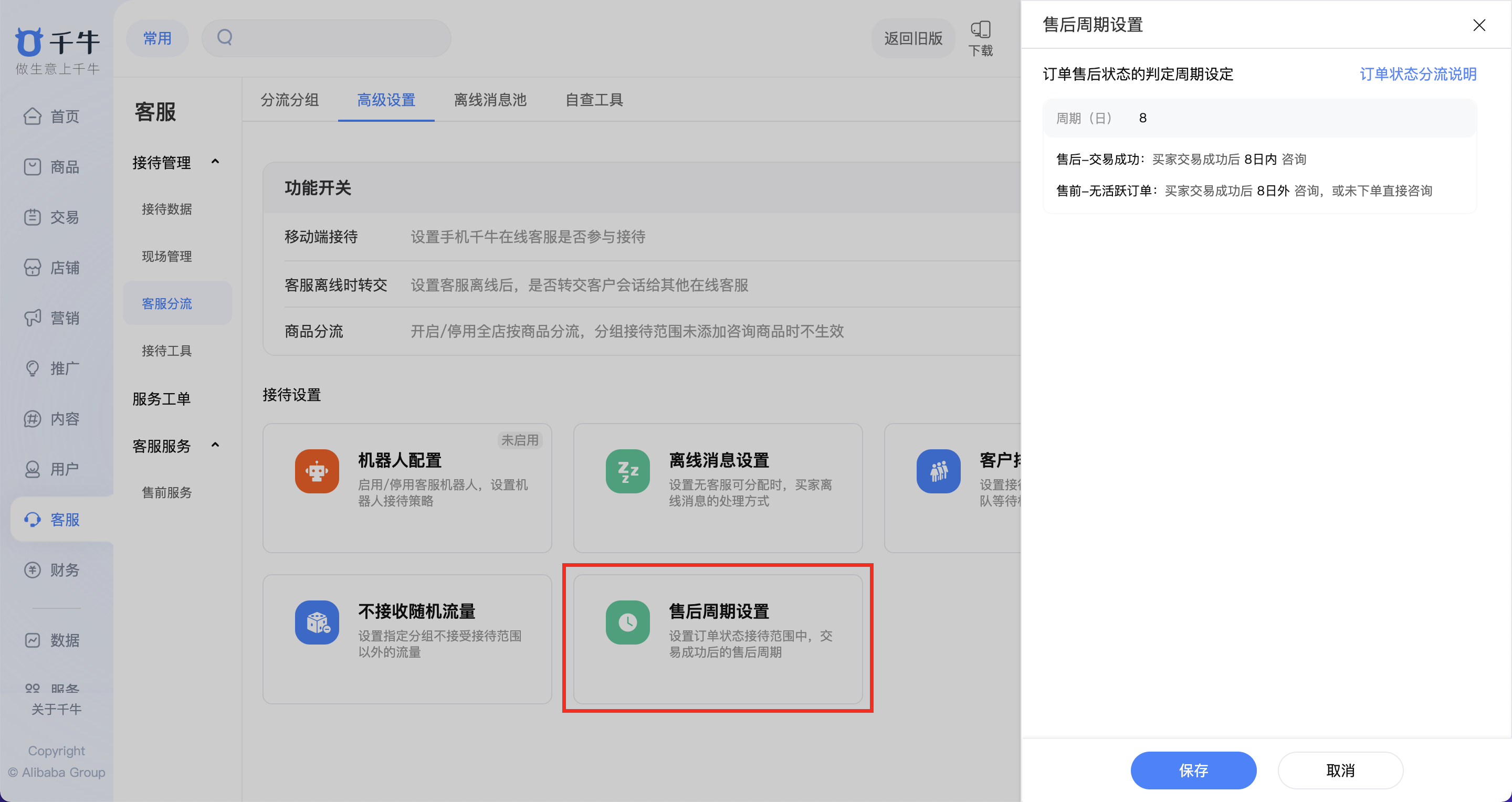Image resolution: width=1512 pixels, height=802 pixels.
Task: Select 客服分流 menu item
Action: [177, 303]
